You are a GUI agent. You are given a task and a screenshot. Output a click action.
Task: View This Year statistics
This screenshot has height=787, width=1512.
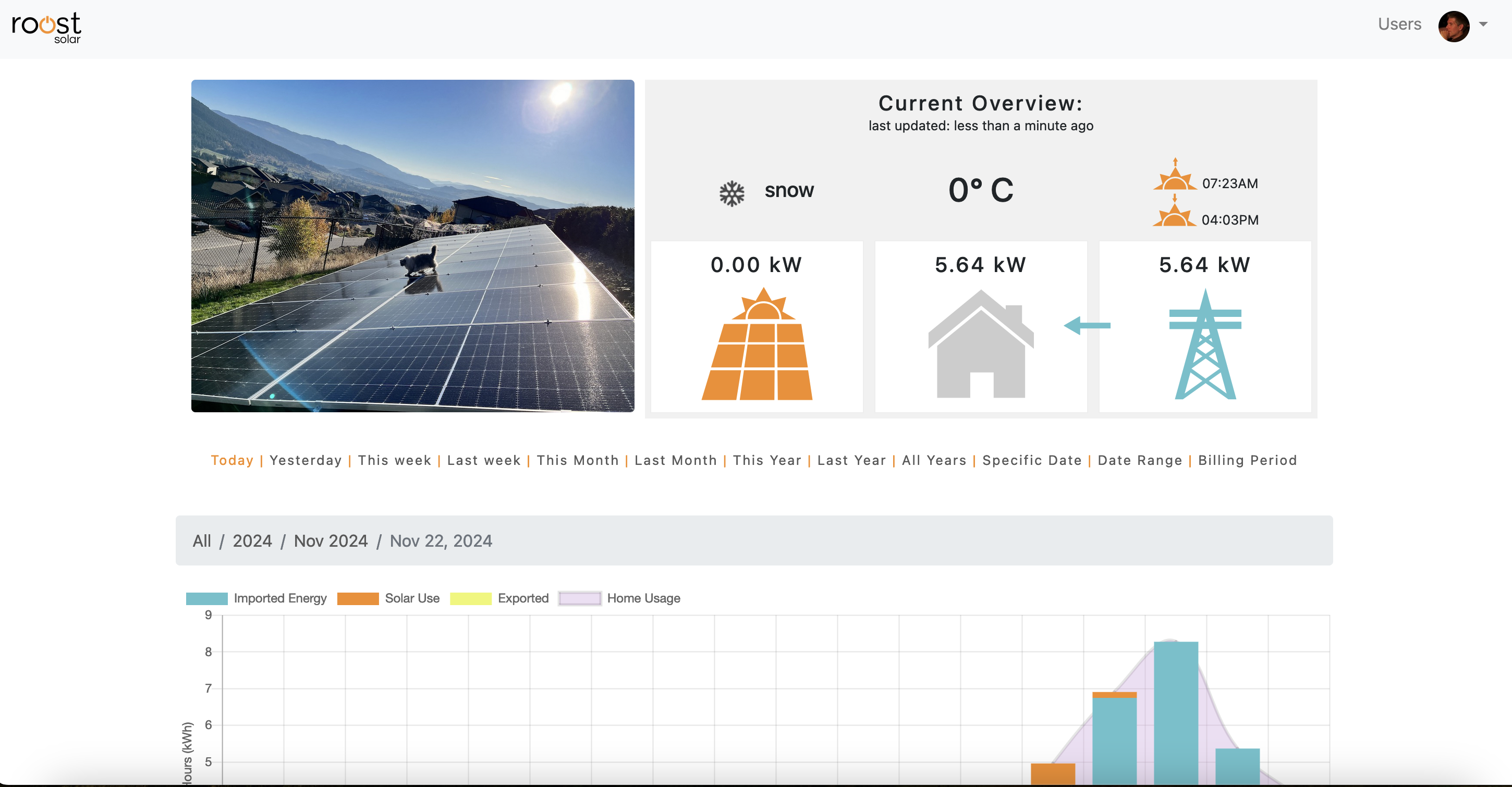(x=767, y=460)
